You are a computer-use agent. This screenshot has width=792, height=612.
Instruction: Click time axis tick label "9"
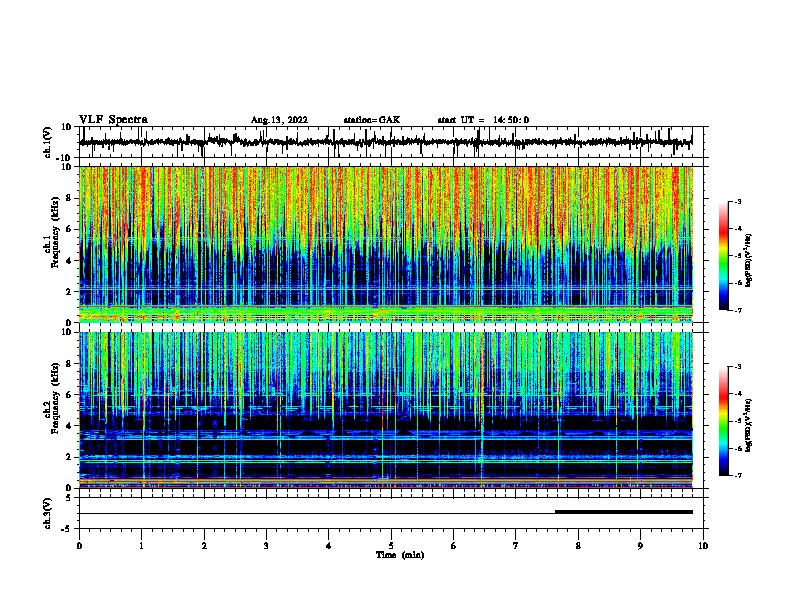(x=640, y=546)
